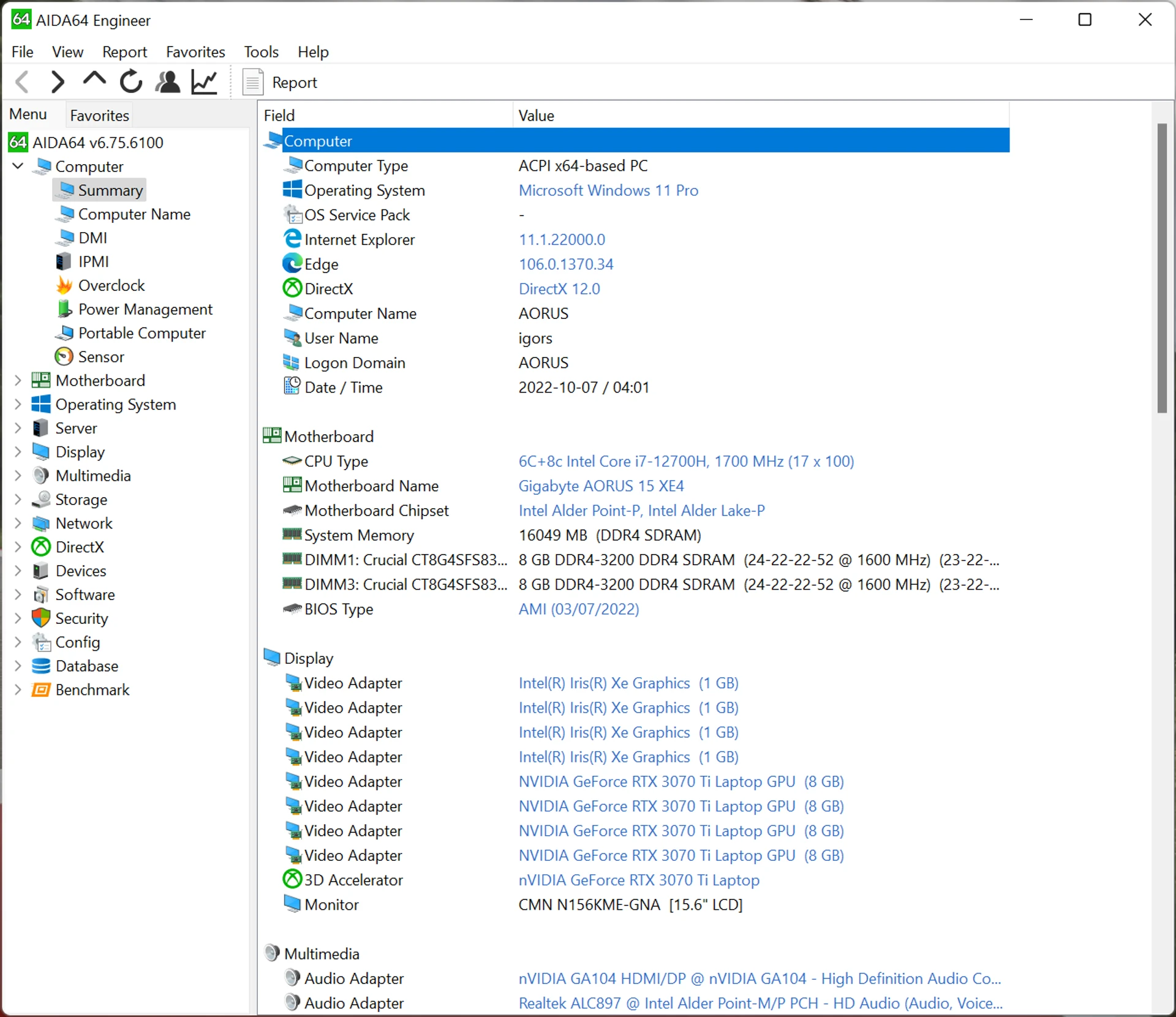Open the user-silhouette toolbar icon

168,82
